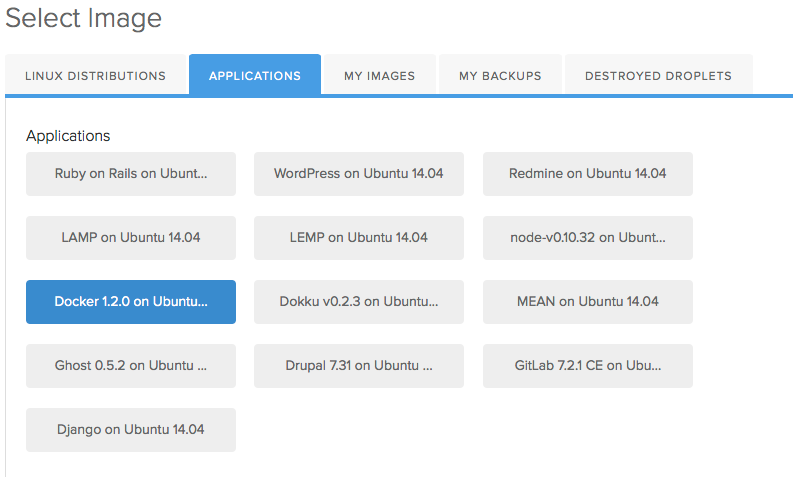Select GitLab 7.2.1 CE image

pyautogui.click(x=588, y=366)
